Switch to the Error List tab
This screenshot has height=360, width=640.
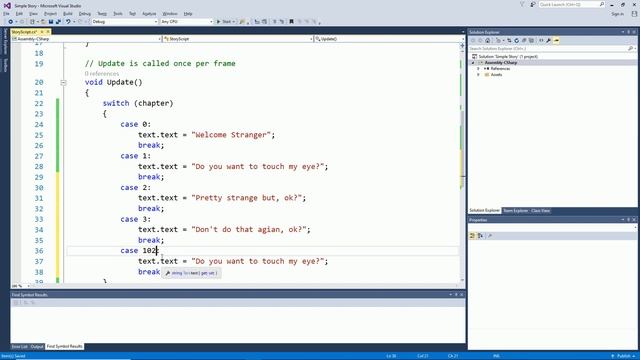[x=19, y=347]
